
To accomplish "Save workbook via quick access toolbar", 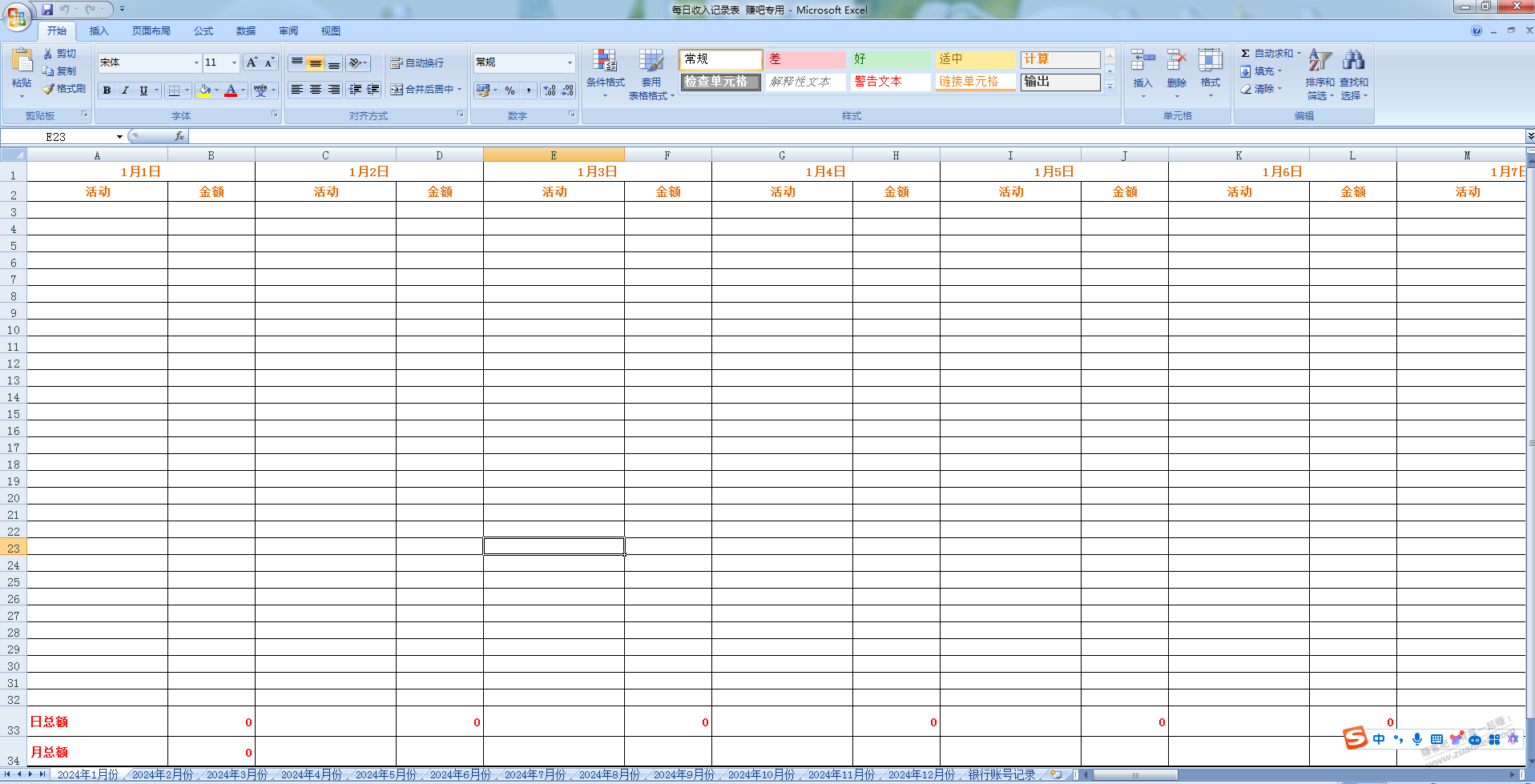I will coord(47,10).
